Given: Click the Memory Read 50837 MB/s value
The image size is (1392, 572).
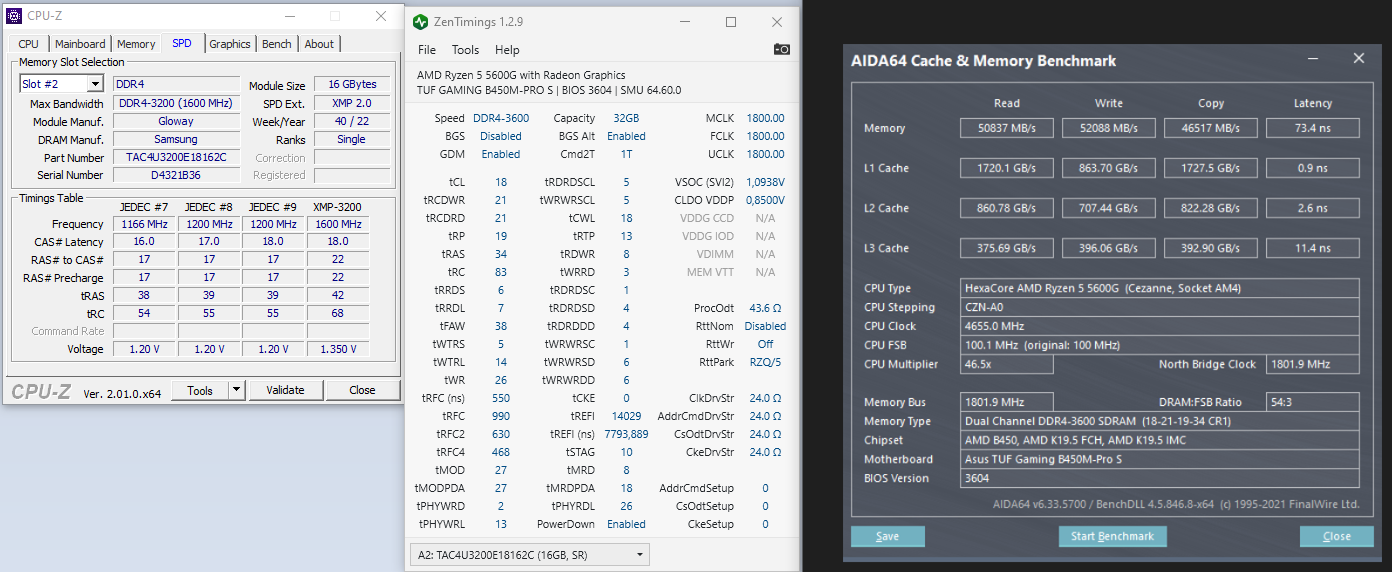Looking at the screenshot, I should coord(1007,128).
